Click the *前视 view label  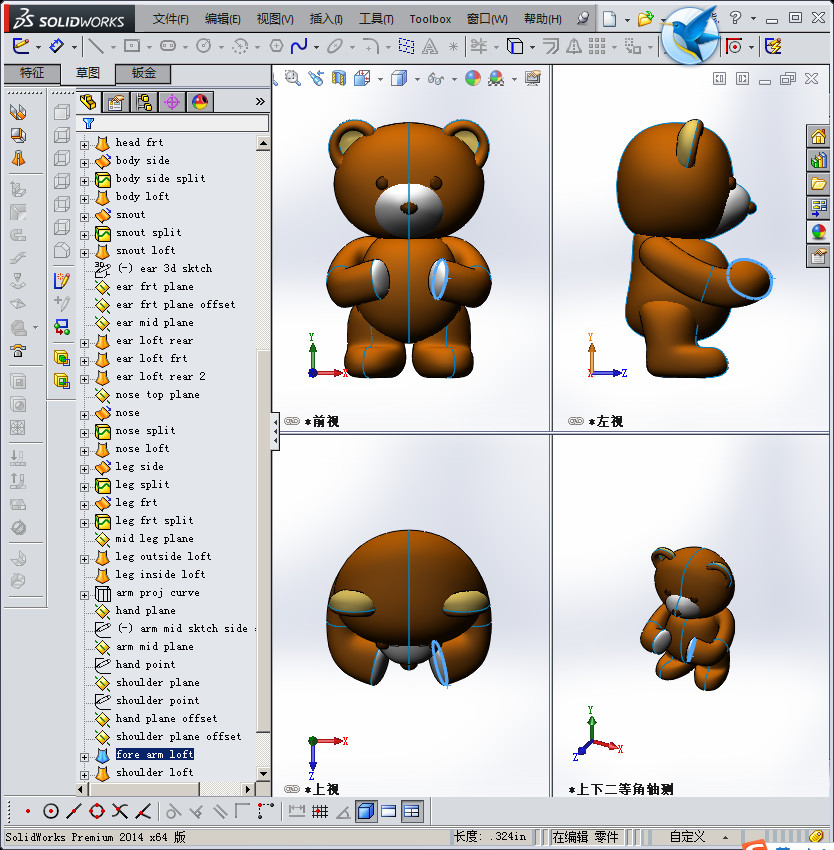click(322, 421)
